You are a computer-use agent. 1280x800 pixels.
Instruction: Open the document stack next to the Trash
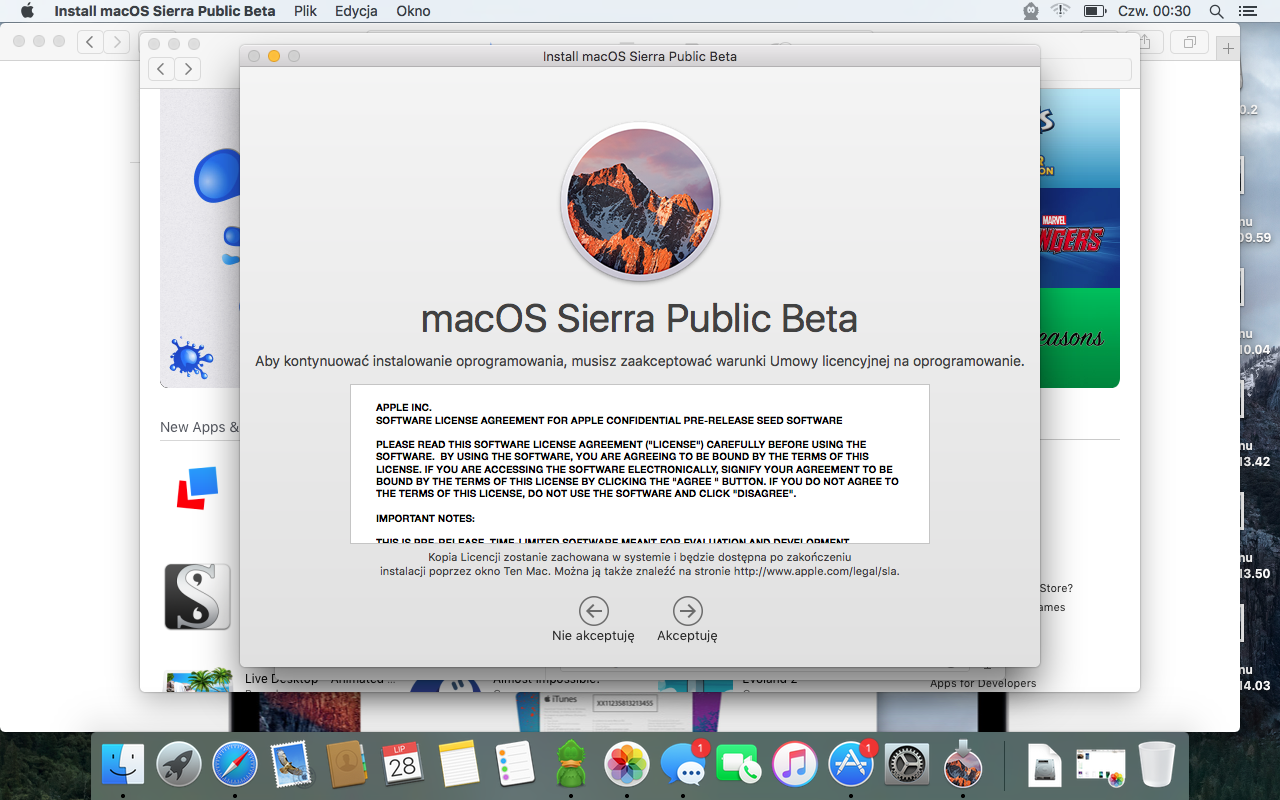pyautogui.click(x=1044, y=767)
